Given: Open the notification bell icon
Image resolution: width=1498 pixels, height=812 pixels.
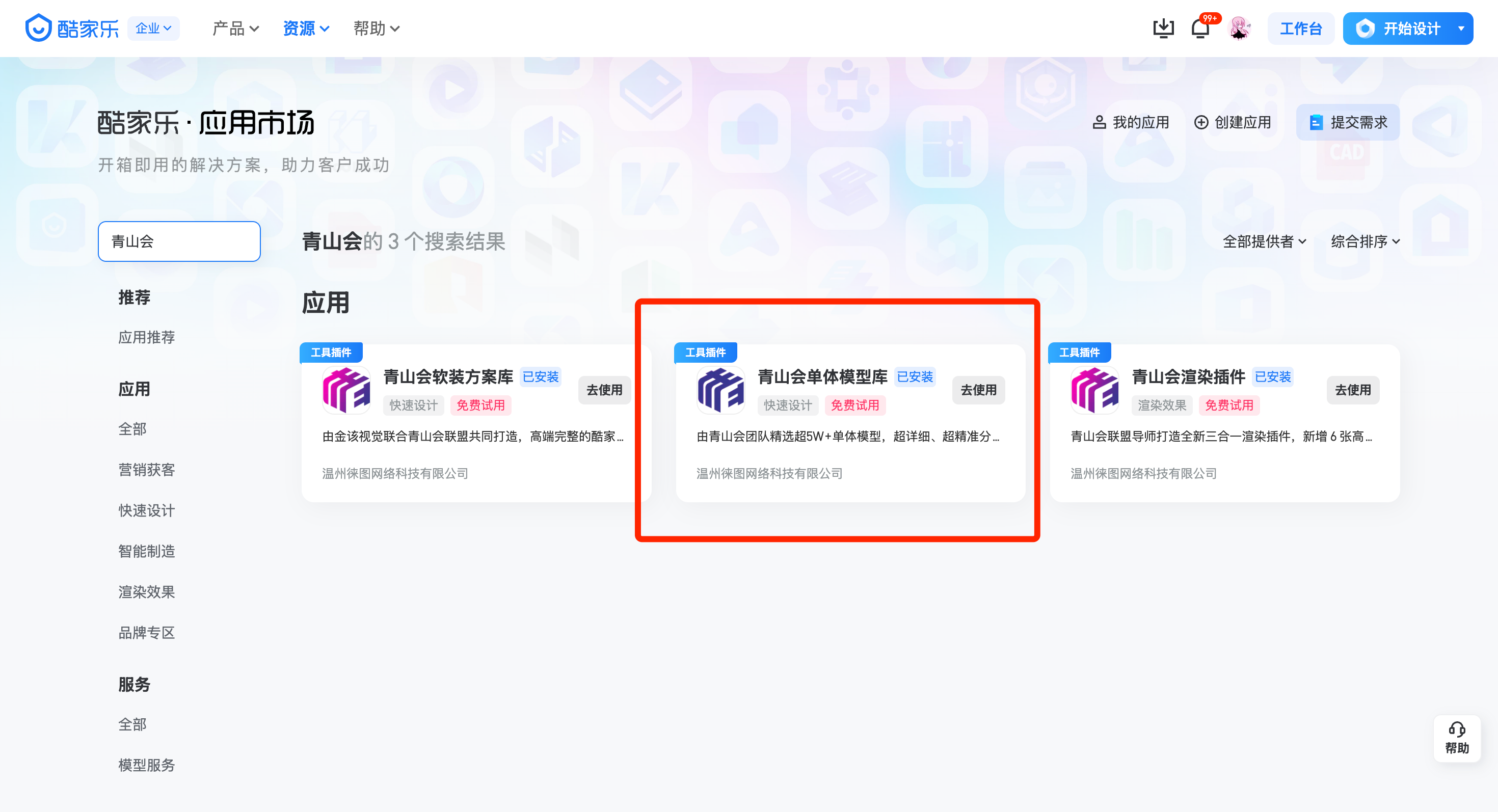Looking at the screenshot, I should click(x=1200, y=28).
